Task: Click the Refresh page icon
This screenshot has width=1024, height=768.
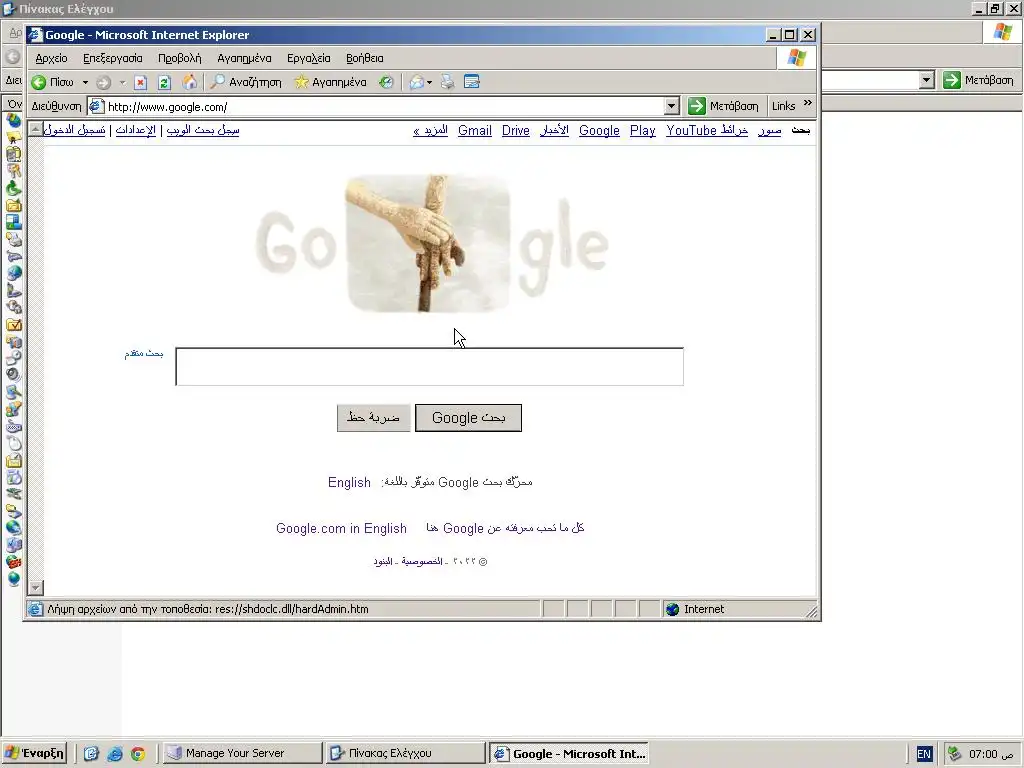Action: pos(165,82)
